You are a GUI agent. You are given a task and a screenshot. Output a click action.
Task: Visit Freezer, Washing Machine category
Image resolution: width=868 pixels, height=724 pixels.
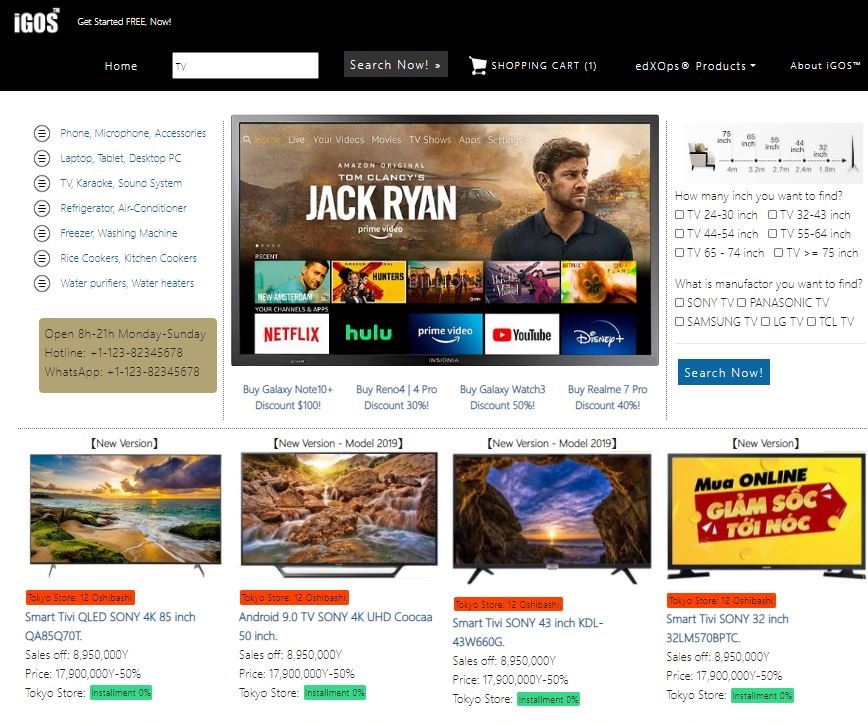click(119, 233)
